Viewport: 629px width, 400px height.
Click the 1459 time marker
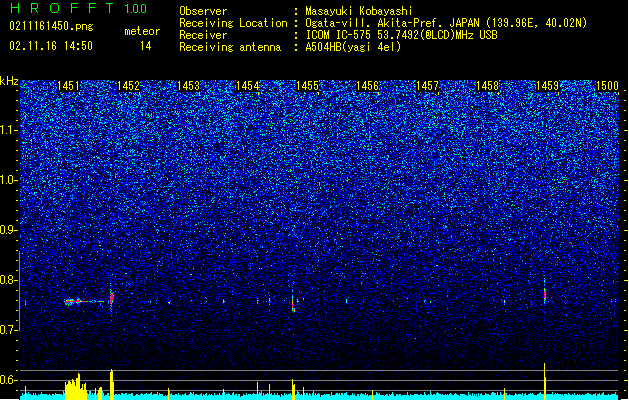coord(547,86)
